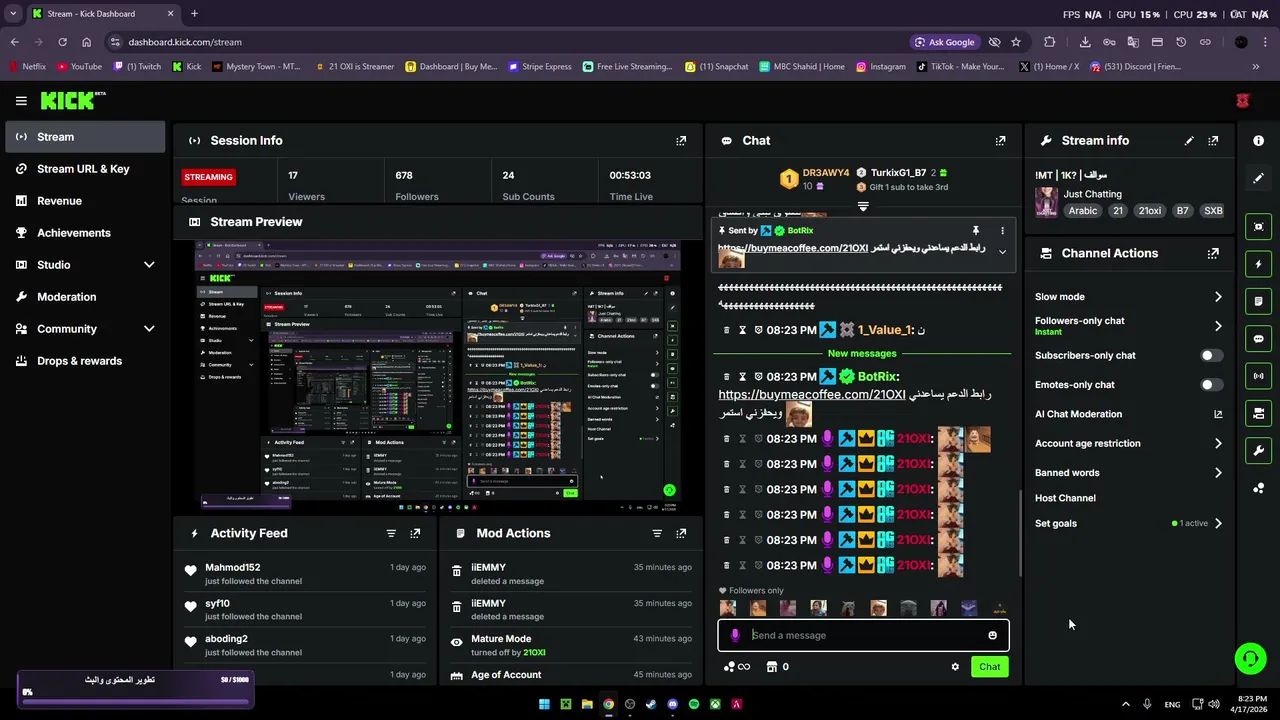Open the Revenue page
Viewport: 1280px width, 720px height.
click(85, 201)
